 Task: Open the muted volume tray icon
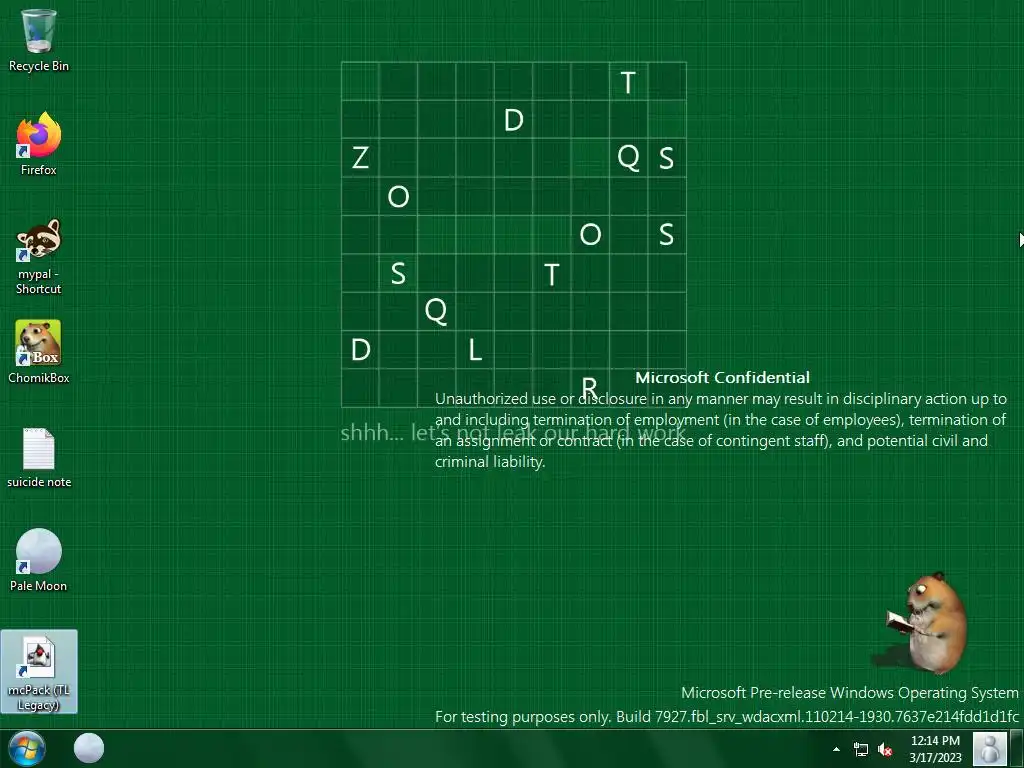[x=885, y=749]
